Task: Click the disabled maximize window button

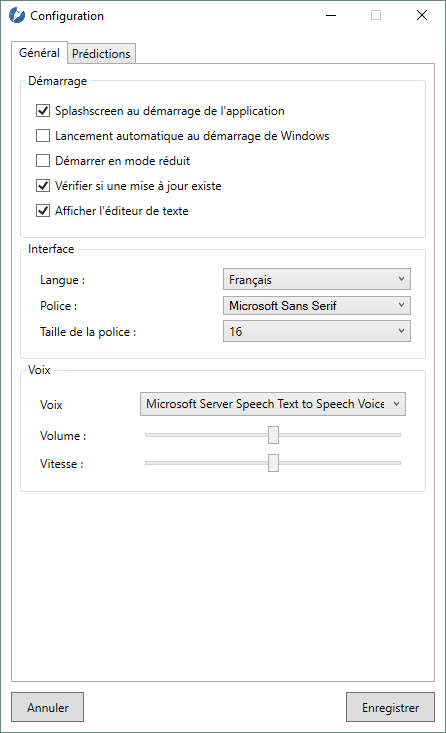Action: (x=376, y=15)
